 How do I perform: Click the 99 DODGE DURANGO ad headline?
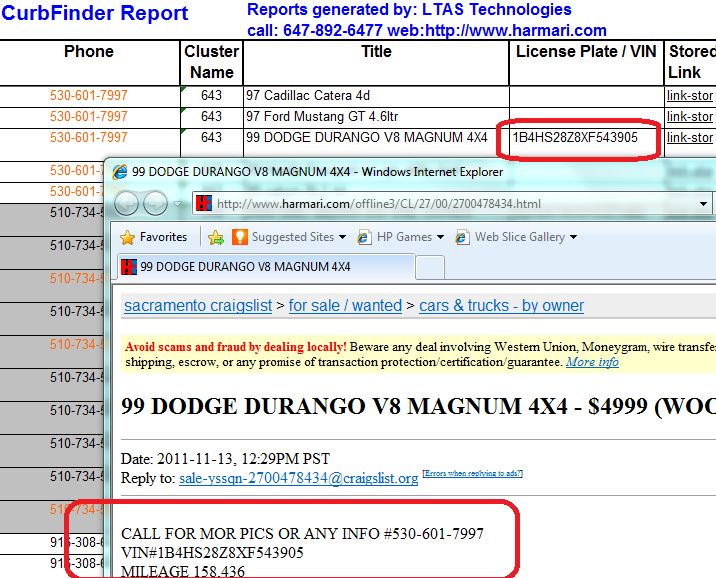click(x=418, y=406)
